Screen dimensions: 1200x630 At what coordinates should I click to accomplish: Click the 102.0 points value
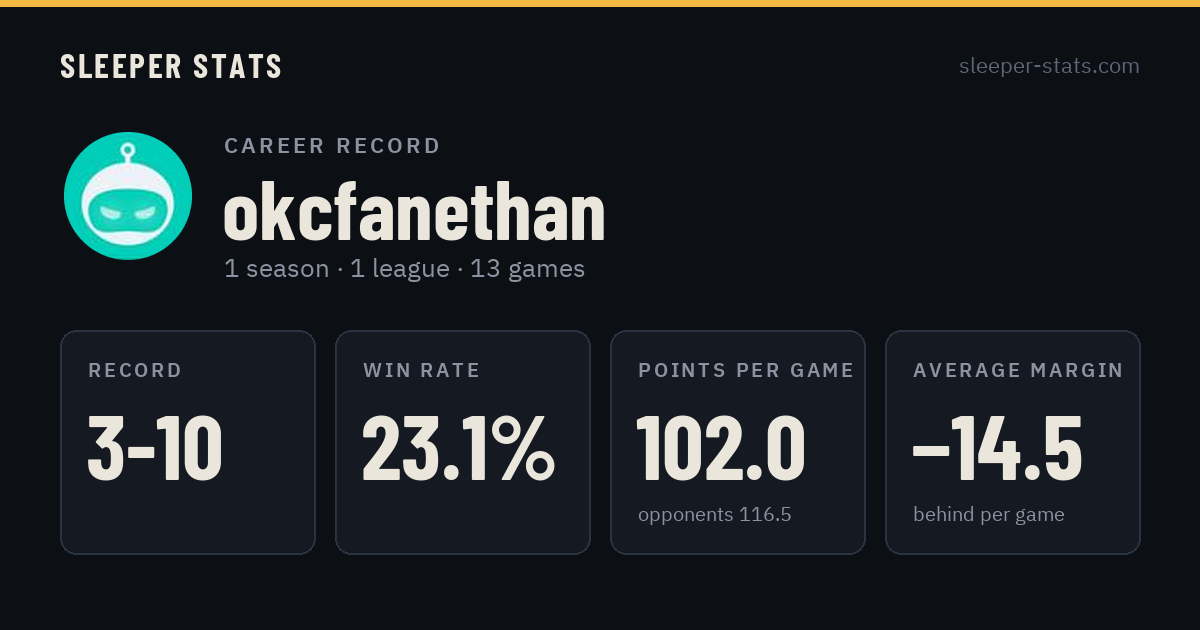click(721, 448)
